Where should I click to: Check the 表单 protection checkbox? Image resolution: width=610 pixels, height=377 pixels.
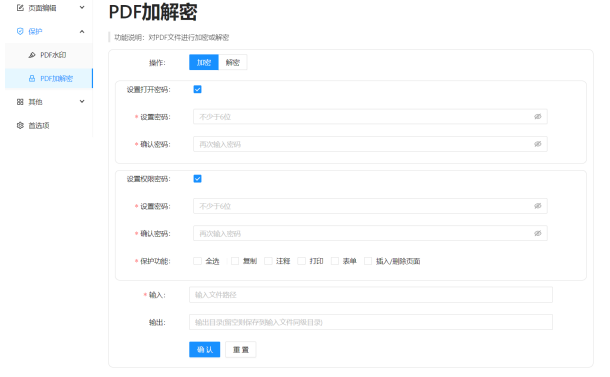(x=335, y=261)
